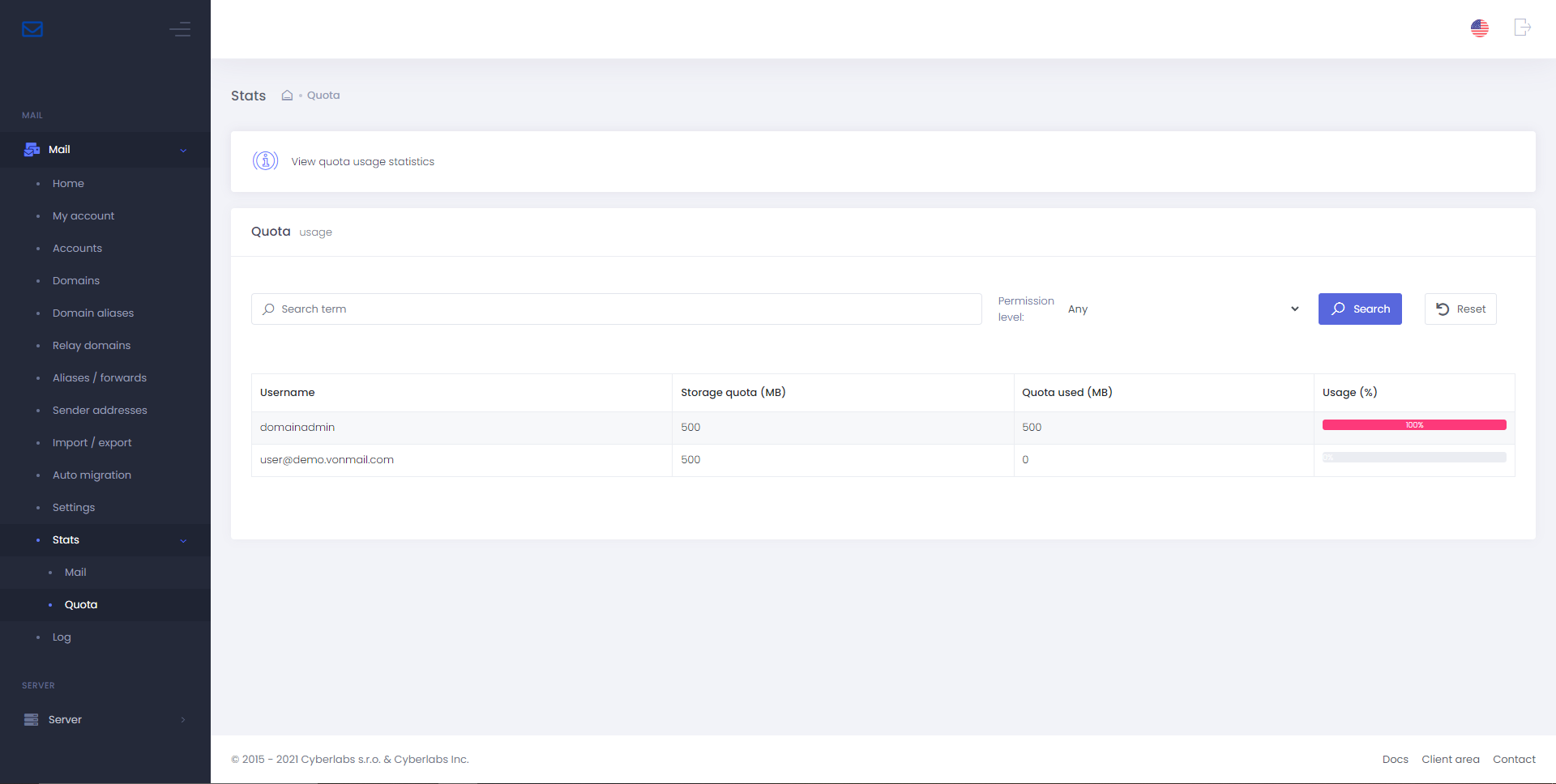The image size is (1556, 784).
Task: Open the Permission level dropdown
Action: 1183,309
